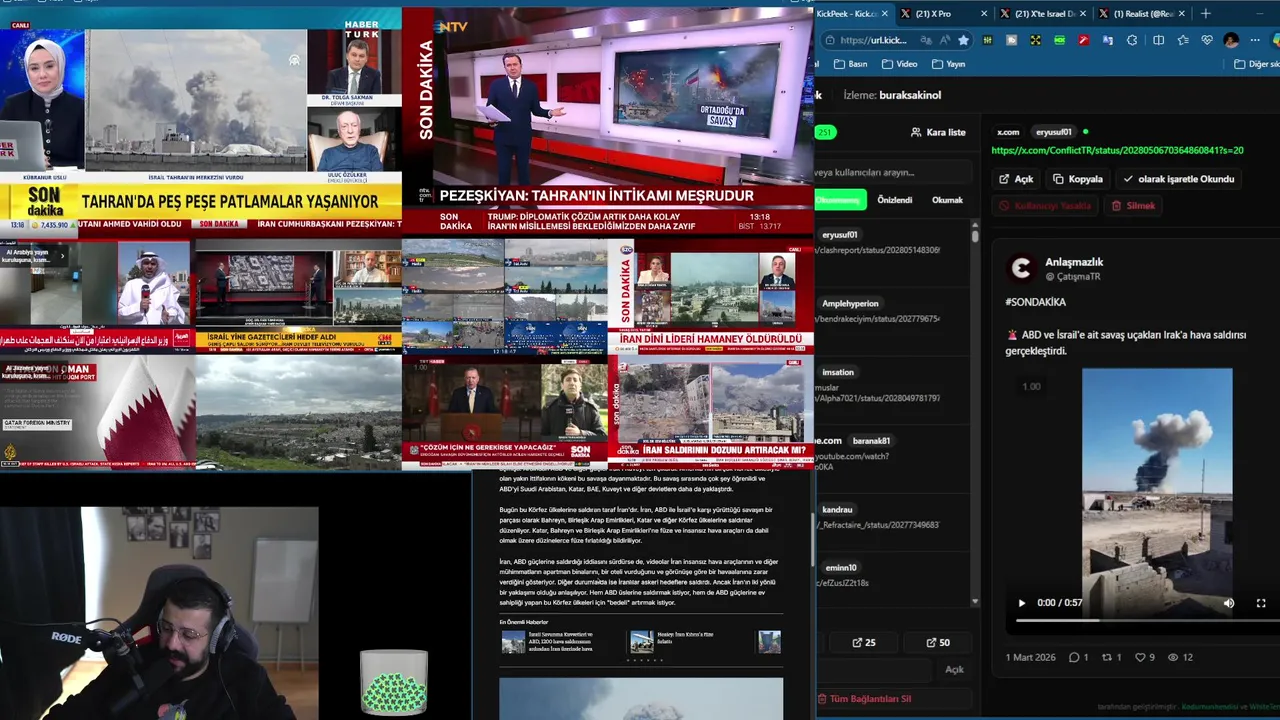Click the translate extension icon in toolbar
This screenshot has width=1280, height=720.
pos(1107,40)
